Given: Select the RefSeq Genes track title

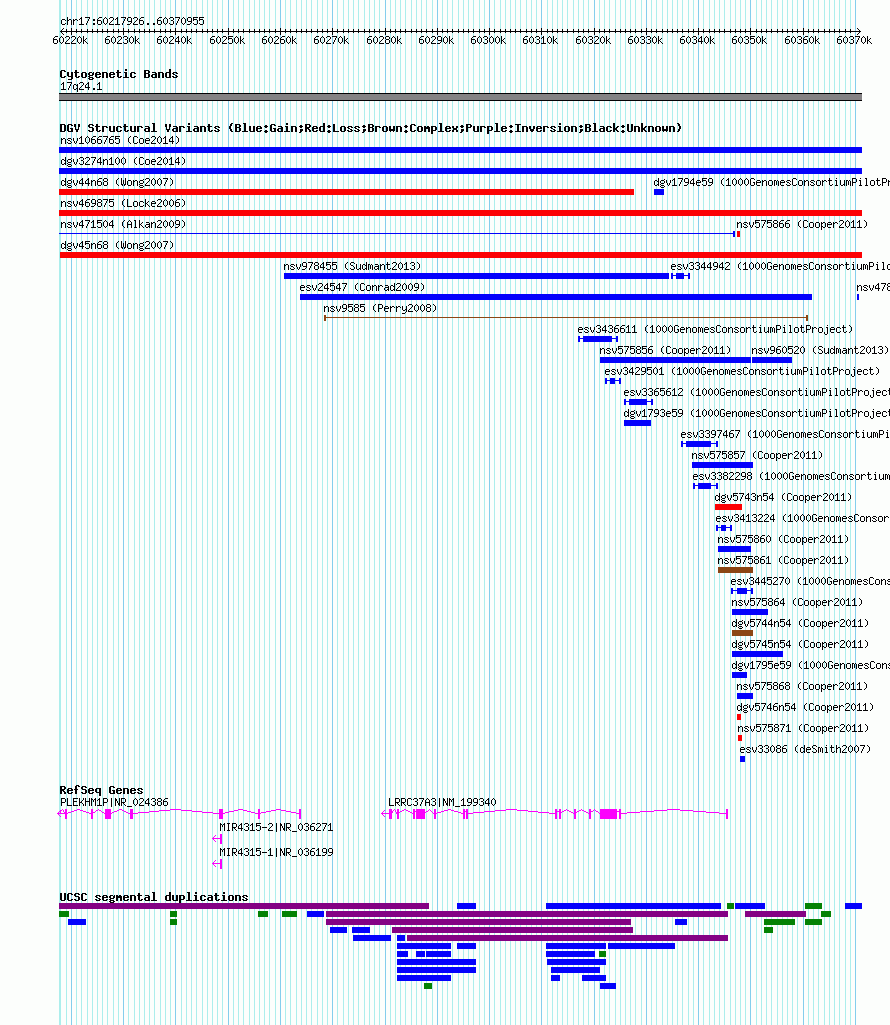Looking at the screenshot, I should [x=101, y=790].
